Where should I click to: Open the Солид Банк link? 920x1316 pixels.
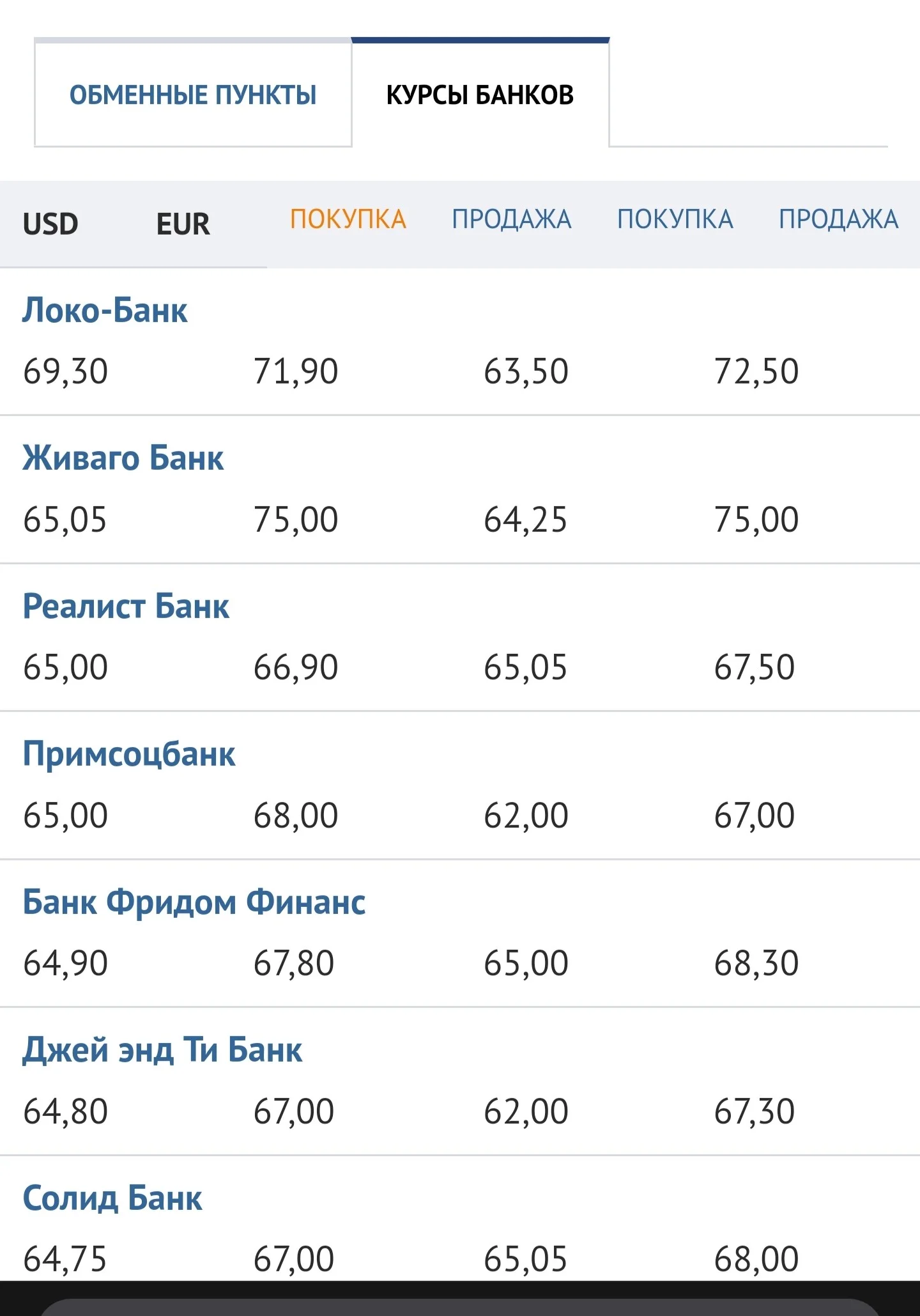point(112,1198)
